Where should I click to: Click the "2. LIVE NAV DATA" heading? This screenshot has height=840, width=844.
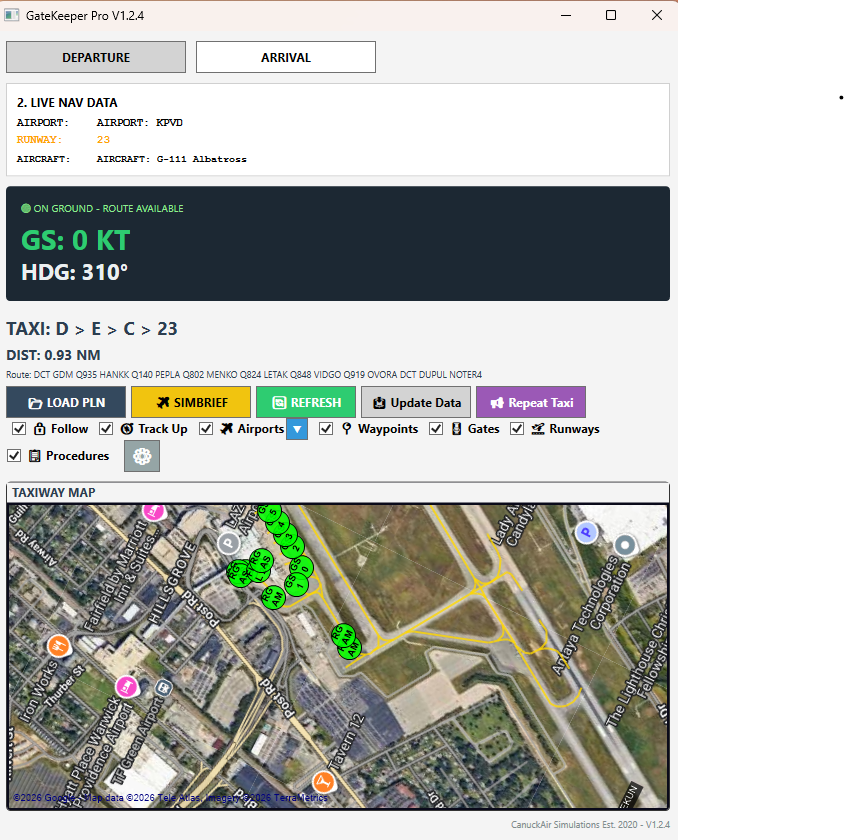pos(67,102)
